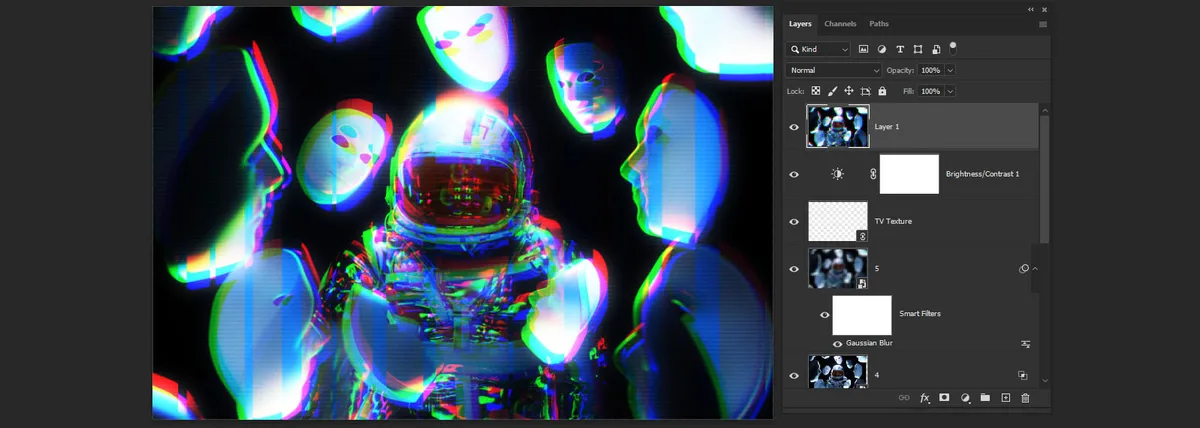Click the Gaussian Blur filter name
Image resolution: width=1200 pixels, height=428 pixels.
[x=869, y=343]
